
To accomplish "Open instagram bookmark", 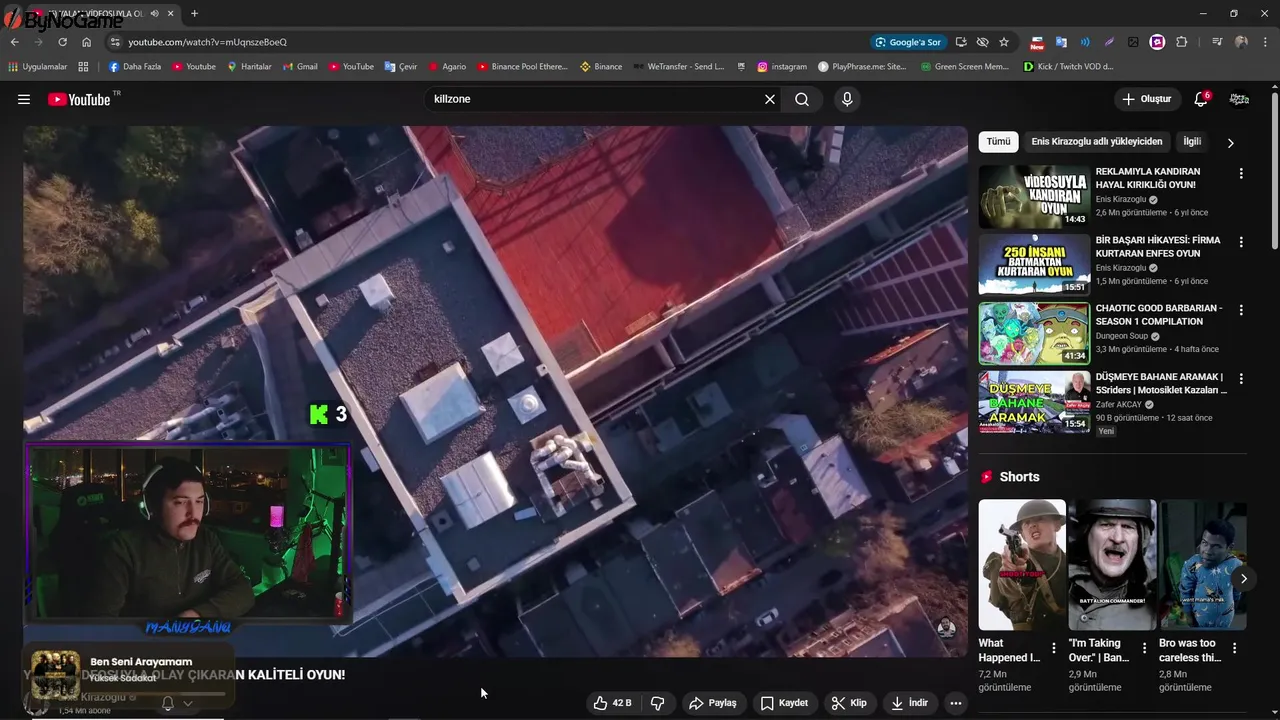I will tap(782, 67).
